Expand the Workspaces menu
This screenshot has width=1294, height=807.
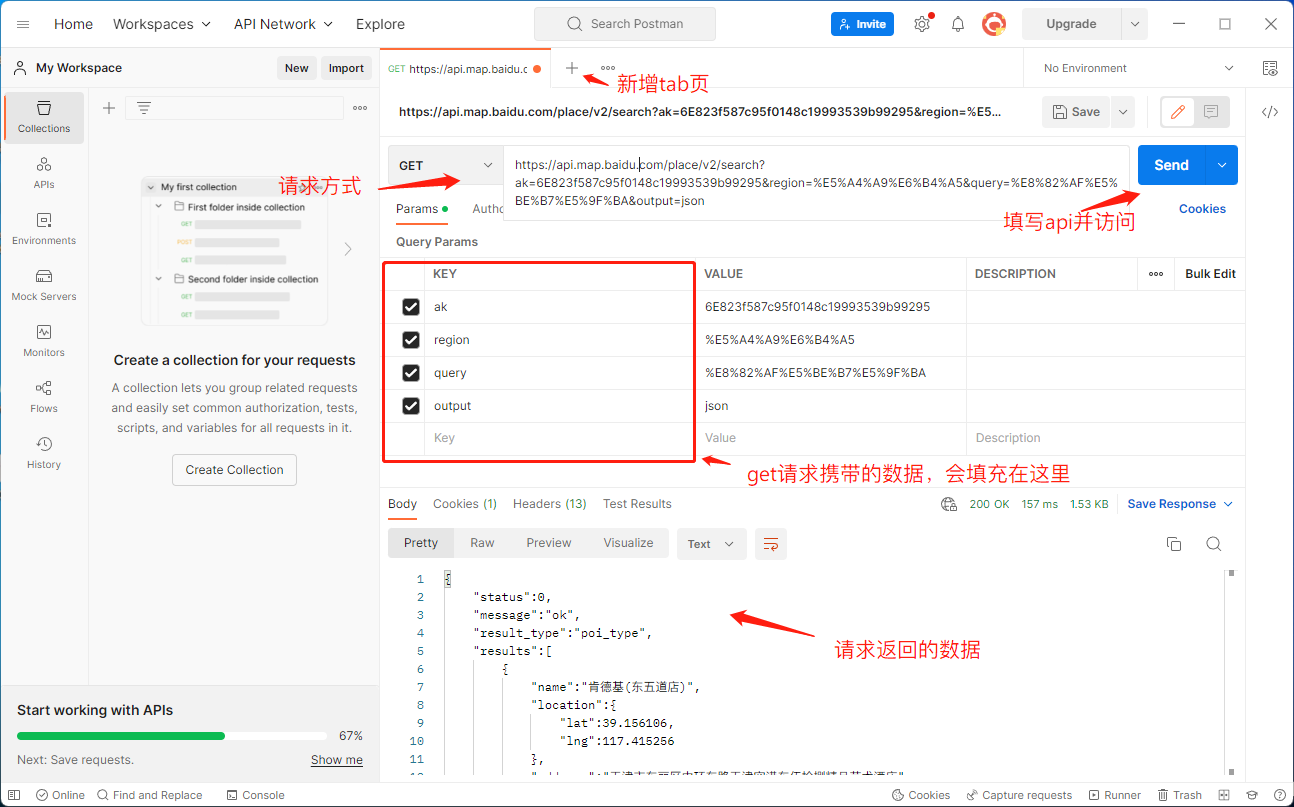click(162, 24)
